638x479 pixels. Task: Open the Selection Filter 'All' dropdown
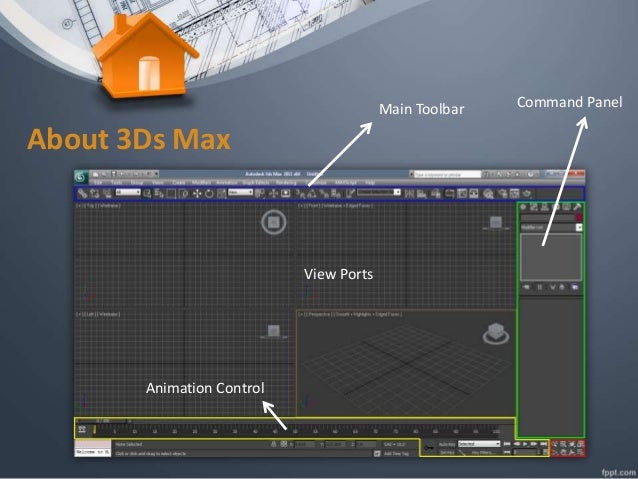[x=128, y=192]
